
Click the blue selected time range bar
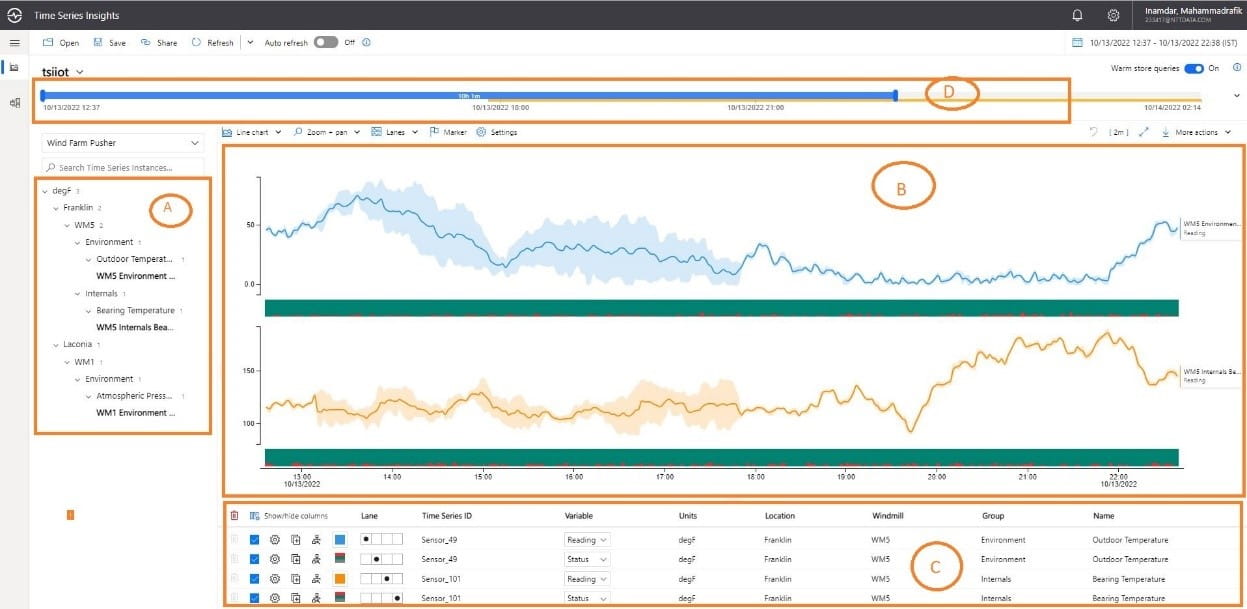pos(468,96)
